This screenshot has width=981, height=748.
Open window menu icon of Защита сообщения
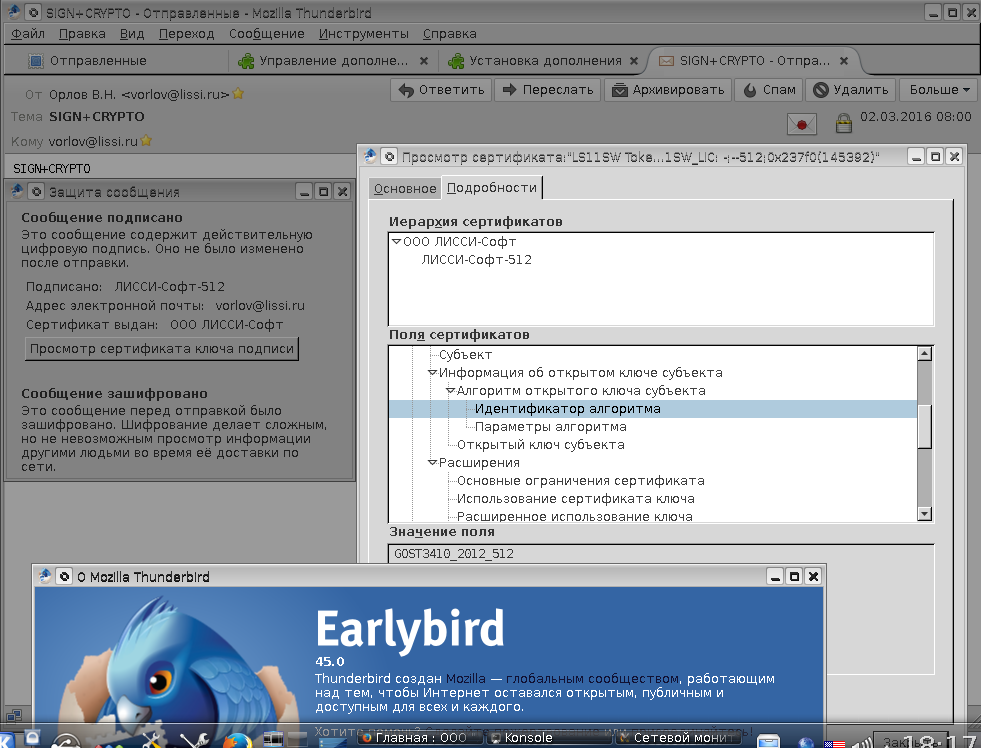[17, 191]
